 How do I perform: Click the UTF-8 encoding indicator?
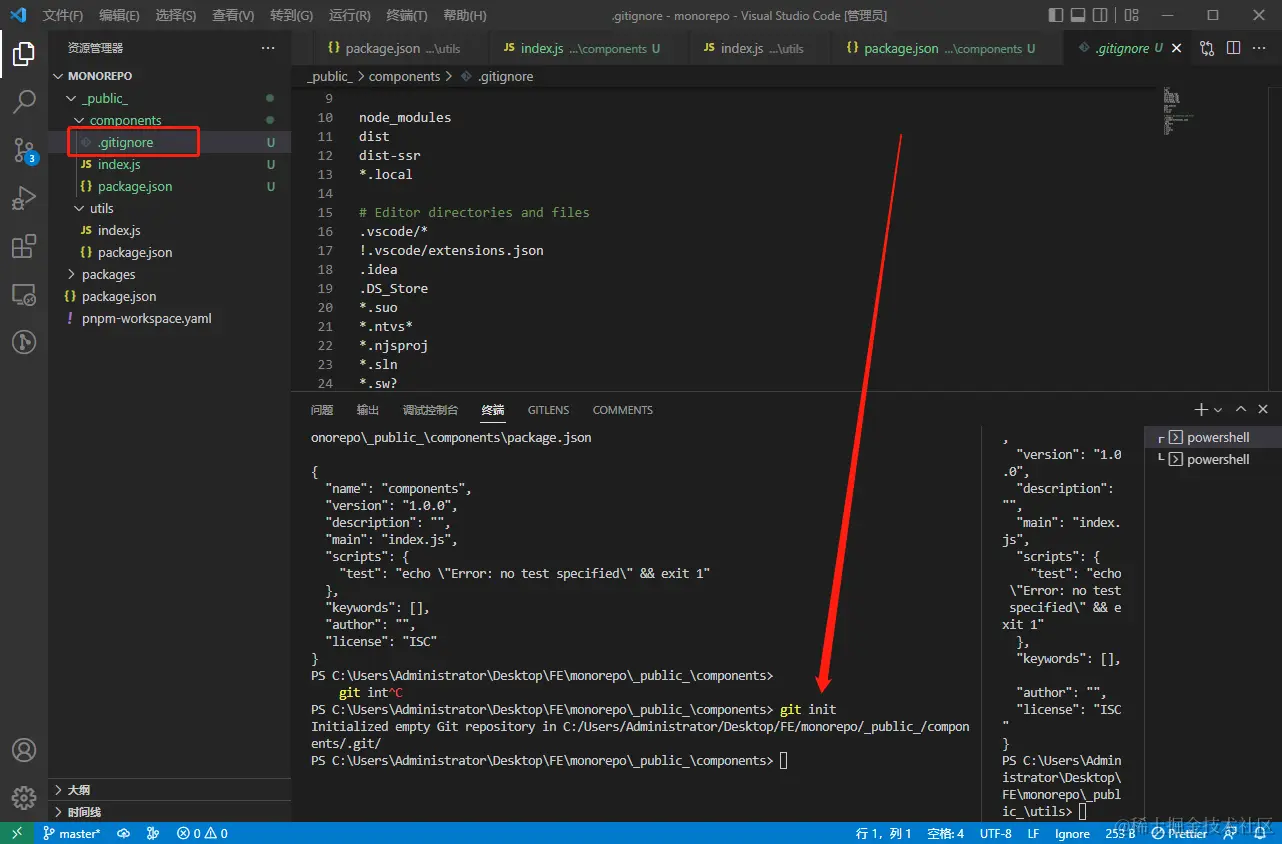point(995,833)
